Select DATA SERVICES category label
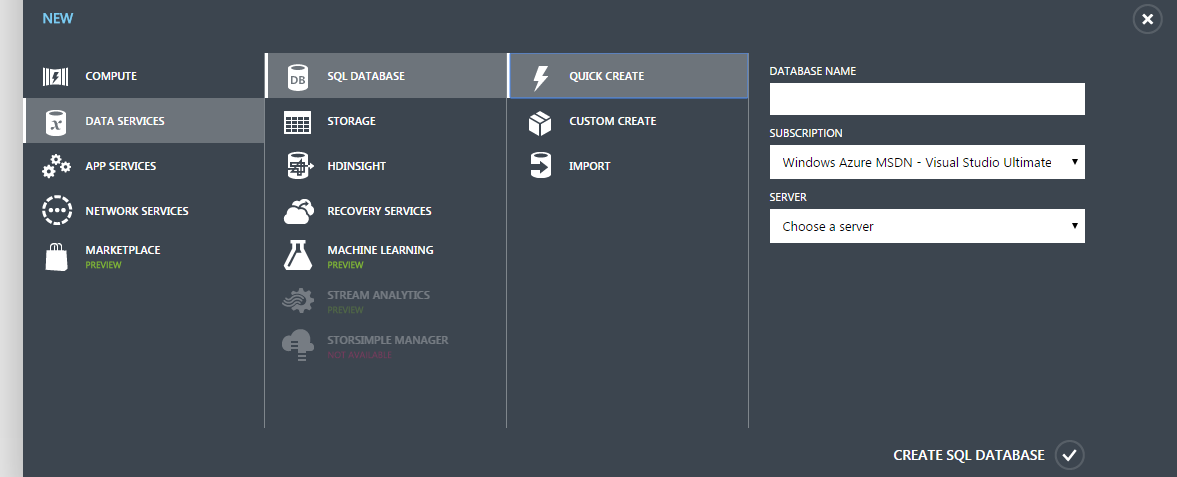1177x477 pixels. [x=125, y=122]
